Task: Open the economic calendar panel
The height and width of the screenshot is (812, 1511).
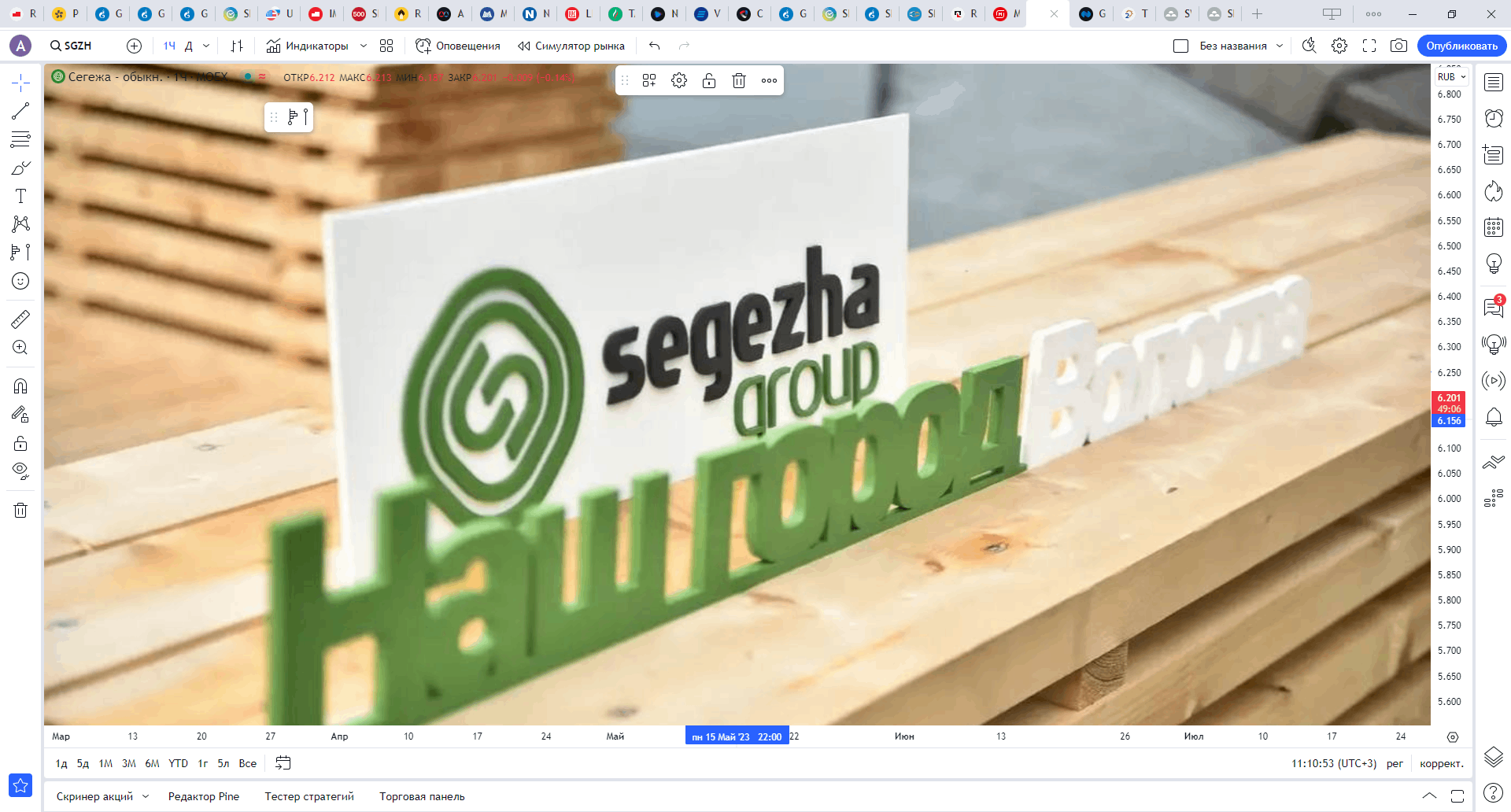Action: [1494, 227]
